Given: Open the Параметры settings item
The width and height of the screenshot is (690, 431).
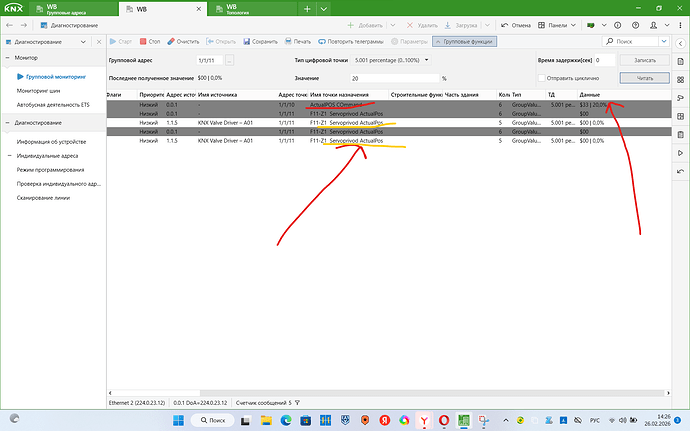Looking at the screenshot, I should coord(409,41).
